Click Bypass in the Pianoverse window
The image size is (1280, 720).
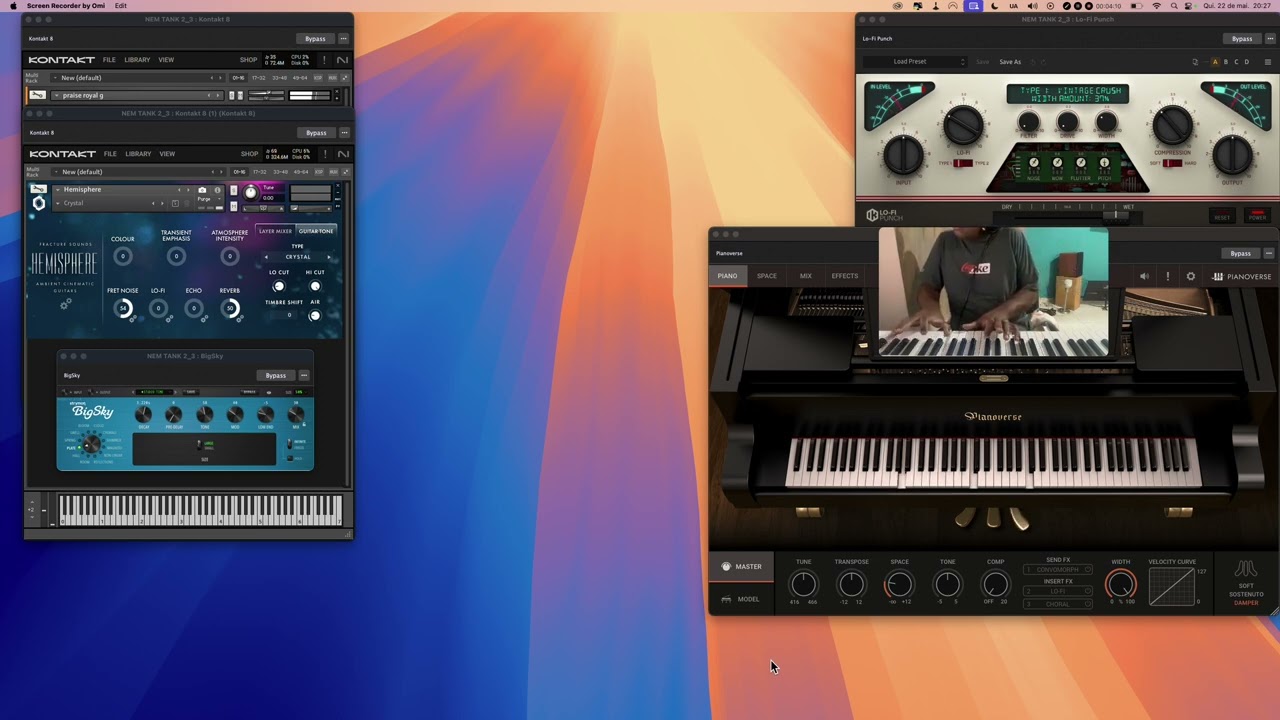click(1240, 254)
